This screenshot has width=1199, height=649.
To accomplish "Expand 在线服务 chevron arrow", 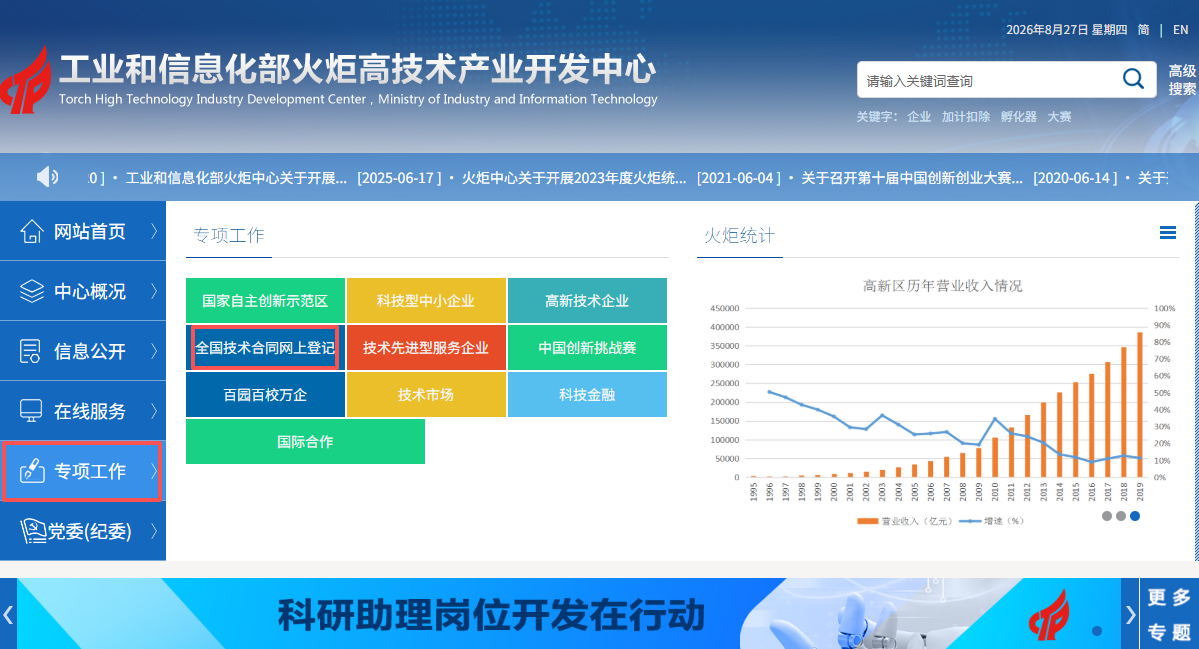I will (154, 411).
